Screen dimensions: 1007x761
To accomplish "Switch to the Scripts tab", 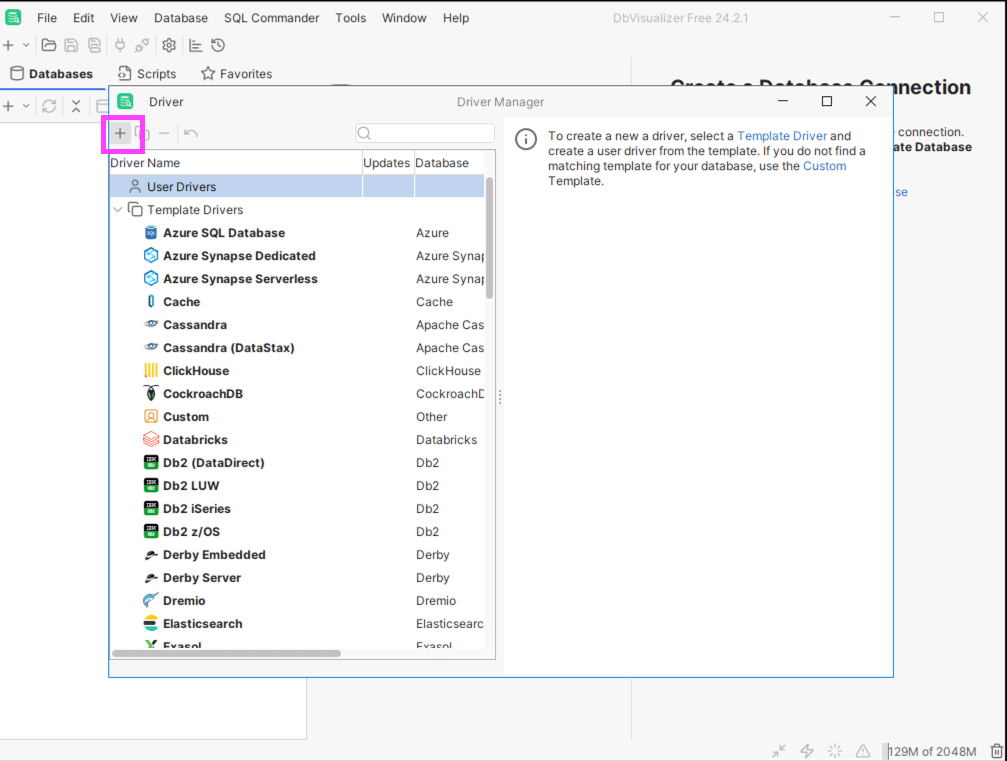I will click(x=147, y=74).
